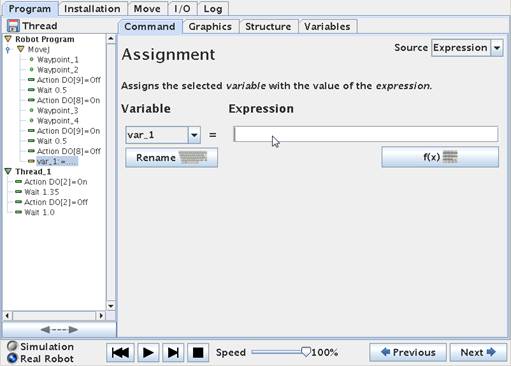The image size is (511, 366).
Task: Open the Source Expression dropdown
Action: click(497, 48)
